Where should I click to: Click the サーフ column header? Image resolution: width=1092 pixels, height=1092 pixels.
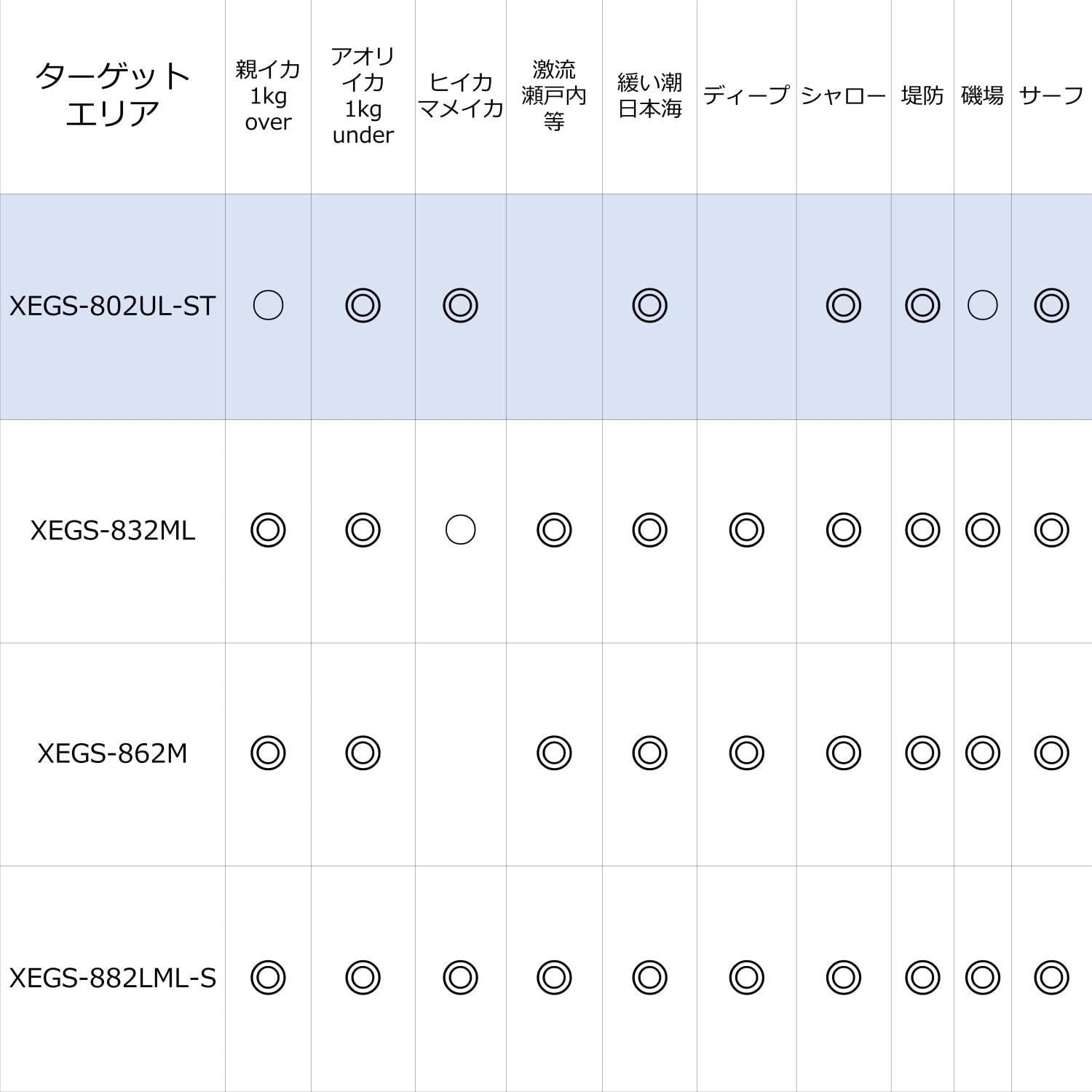pyautogui.click(x=1051, y=95)
